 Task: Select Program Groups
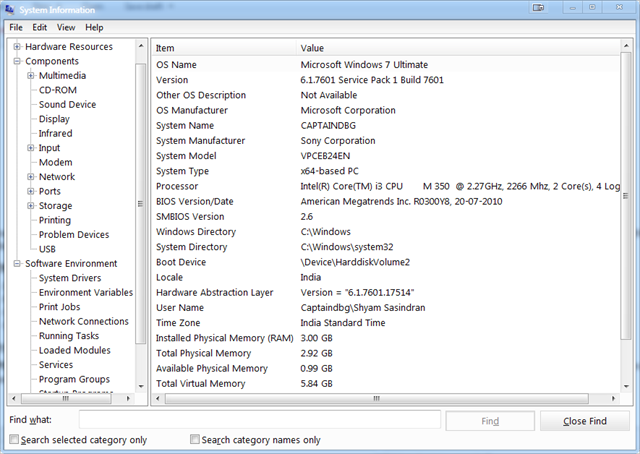point(74,379)
